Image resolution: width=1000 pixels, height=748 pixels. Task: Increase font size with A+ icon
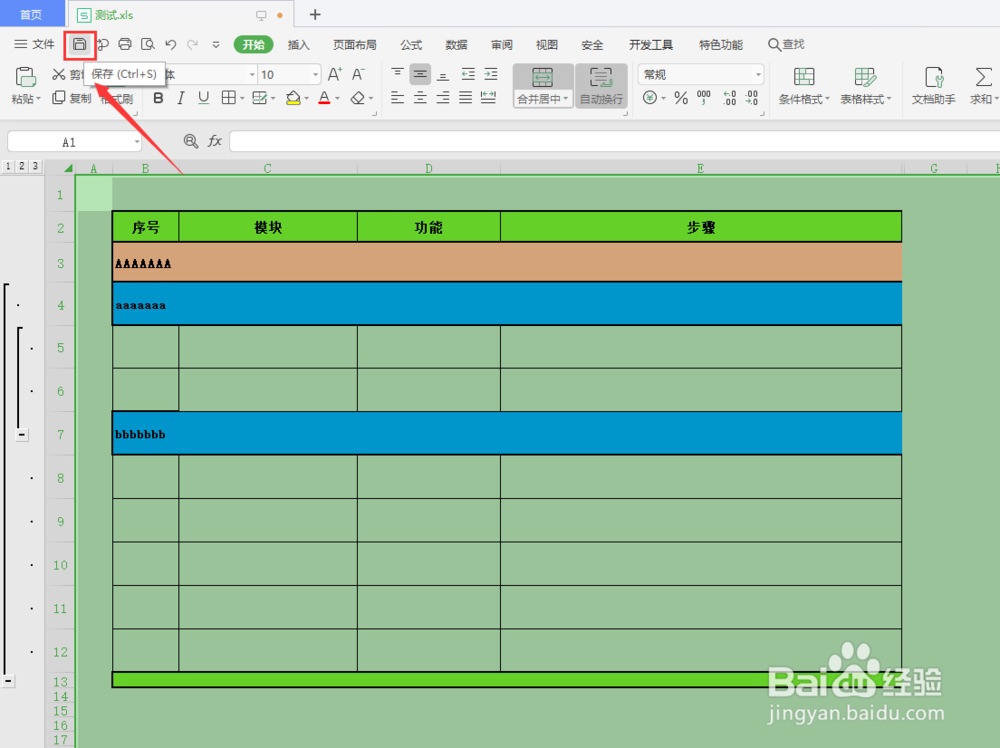(x=335, y=74)
